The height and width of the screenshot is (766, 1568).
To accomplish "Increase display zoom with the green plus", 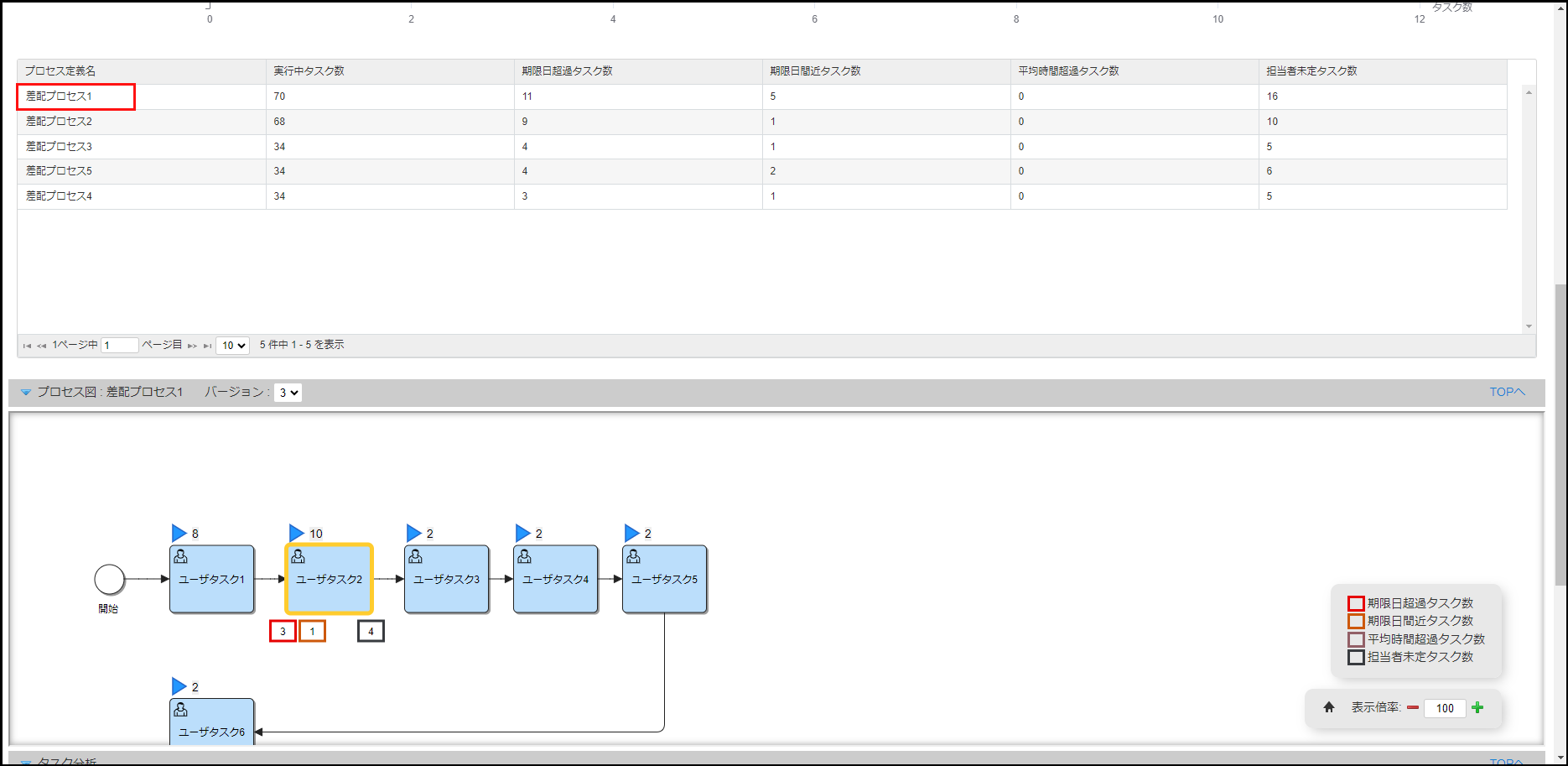I will click(1477, 707).
